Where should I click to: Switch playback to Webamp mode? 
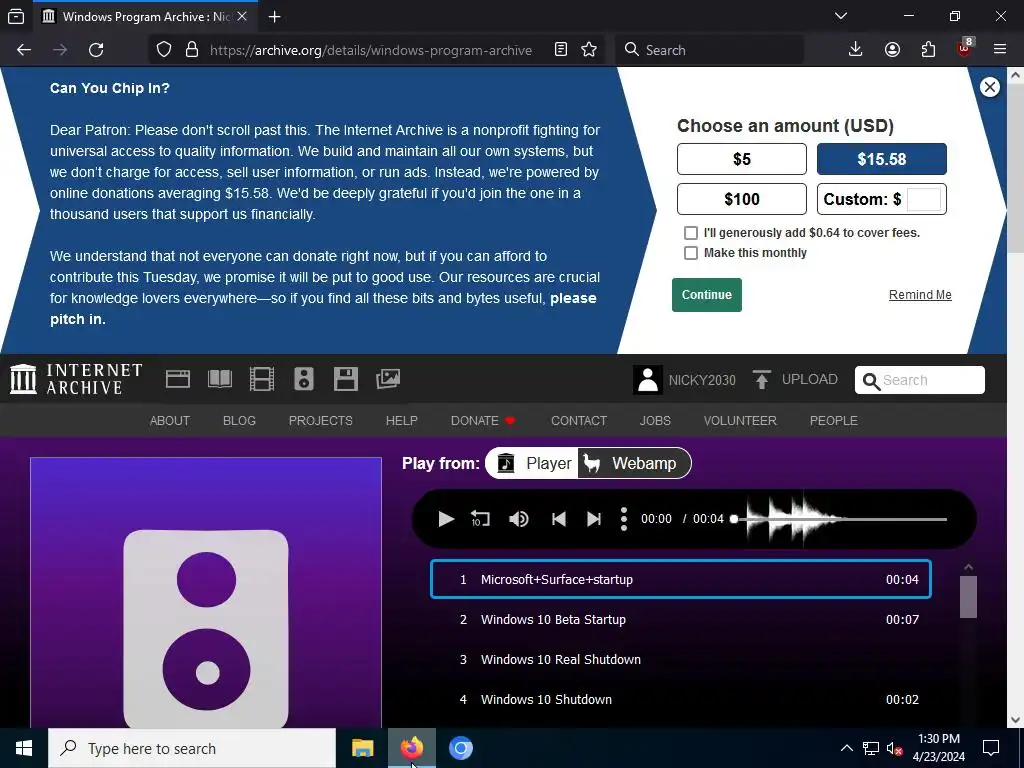[x=633, y=463]
